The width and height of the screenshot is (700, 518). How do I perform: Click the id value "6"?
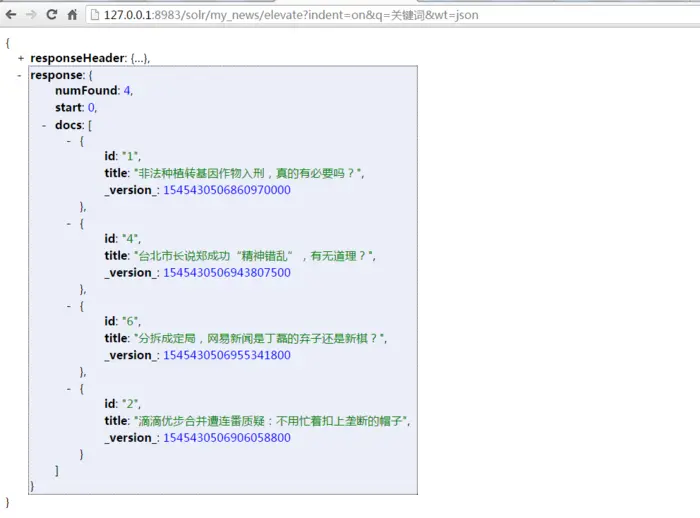coord(130,322)
